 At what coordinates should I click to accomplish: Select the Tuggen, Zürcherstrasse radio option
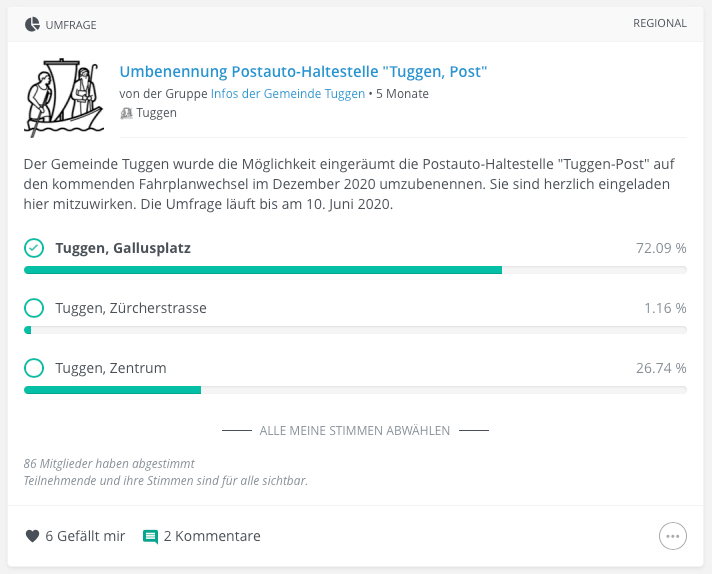coord(34,308)
